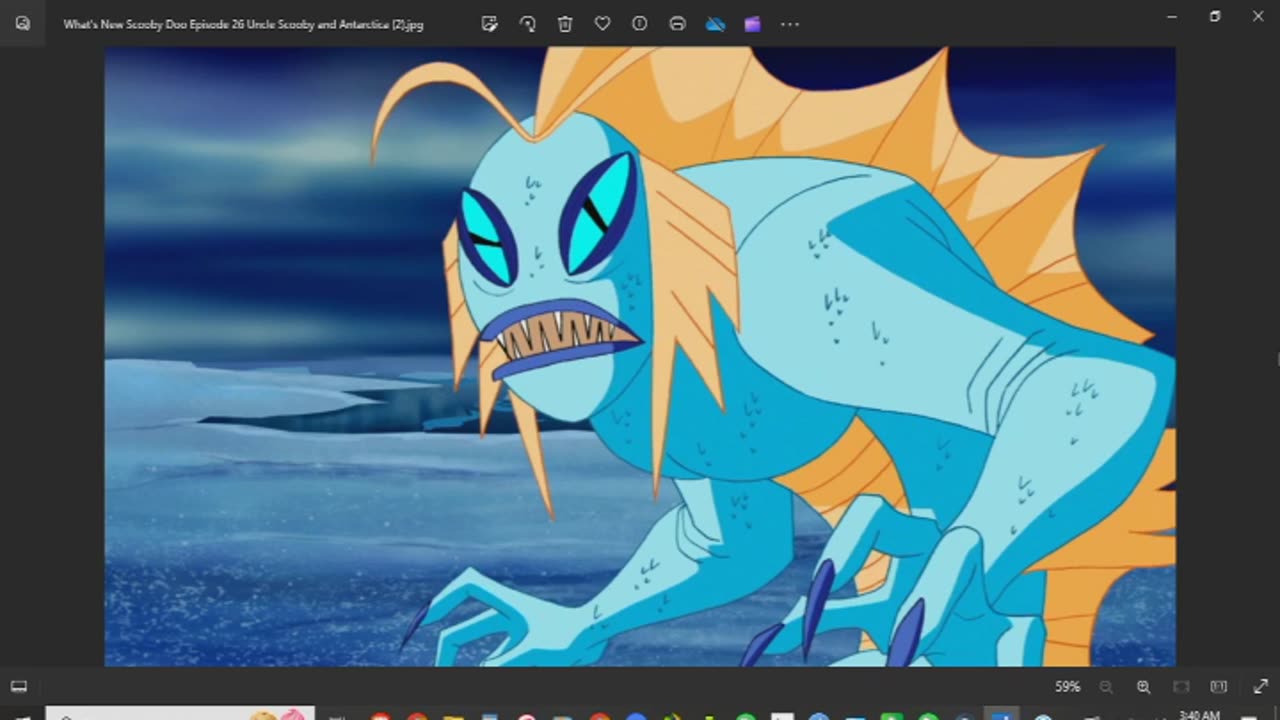Click the fit to window icon
Viewport: 1280px width, 720px height.
point(1181,687)
